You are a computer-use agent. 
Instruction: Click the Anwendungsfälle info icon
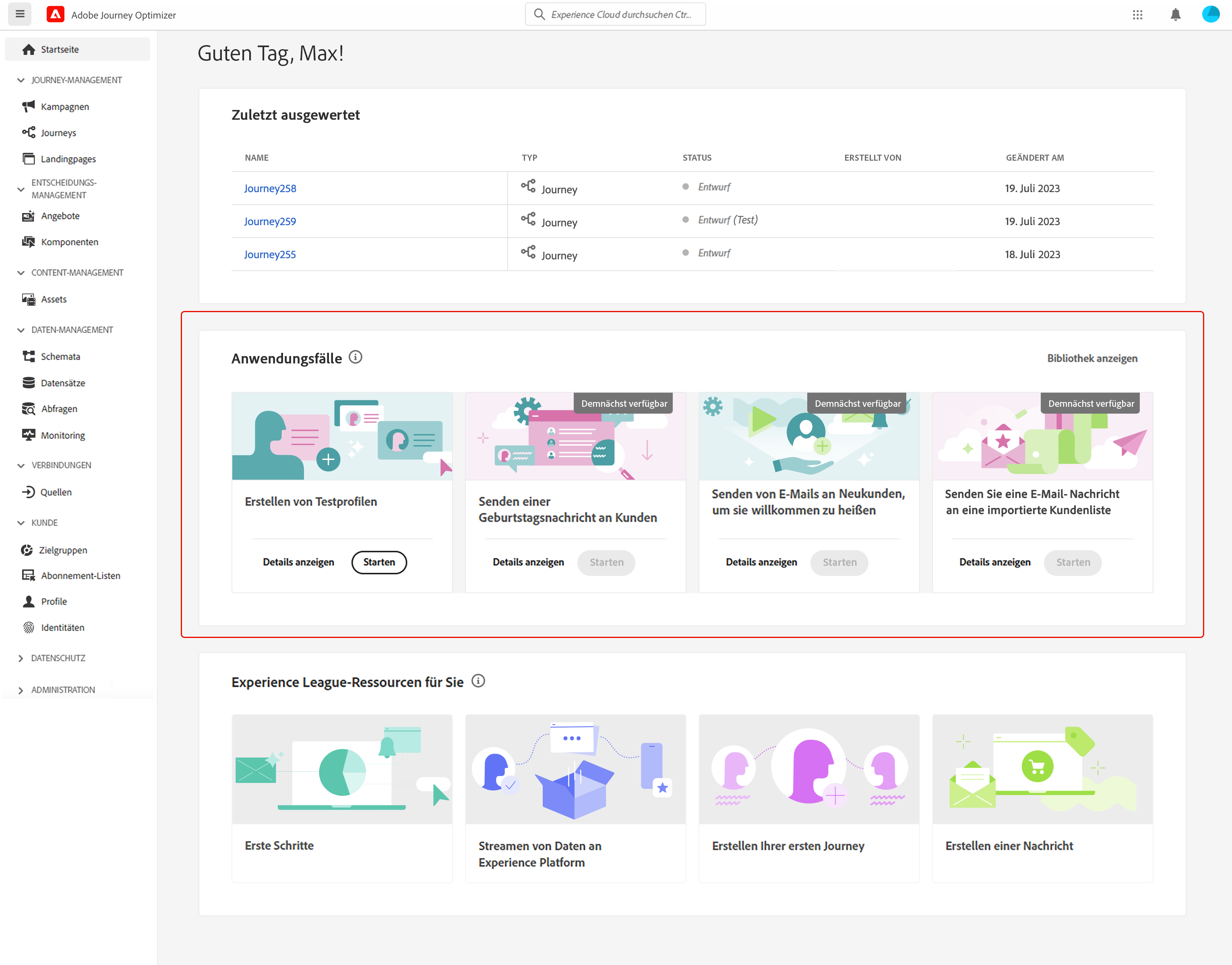pyautogui.click(x=356, y=357)
